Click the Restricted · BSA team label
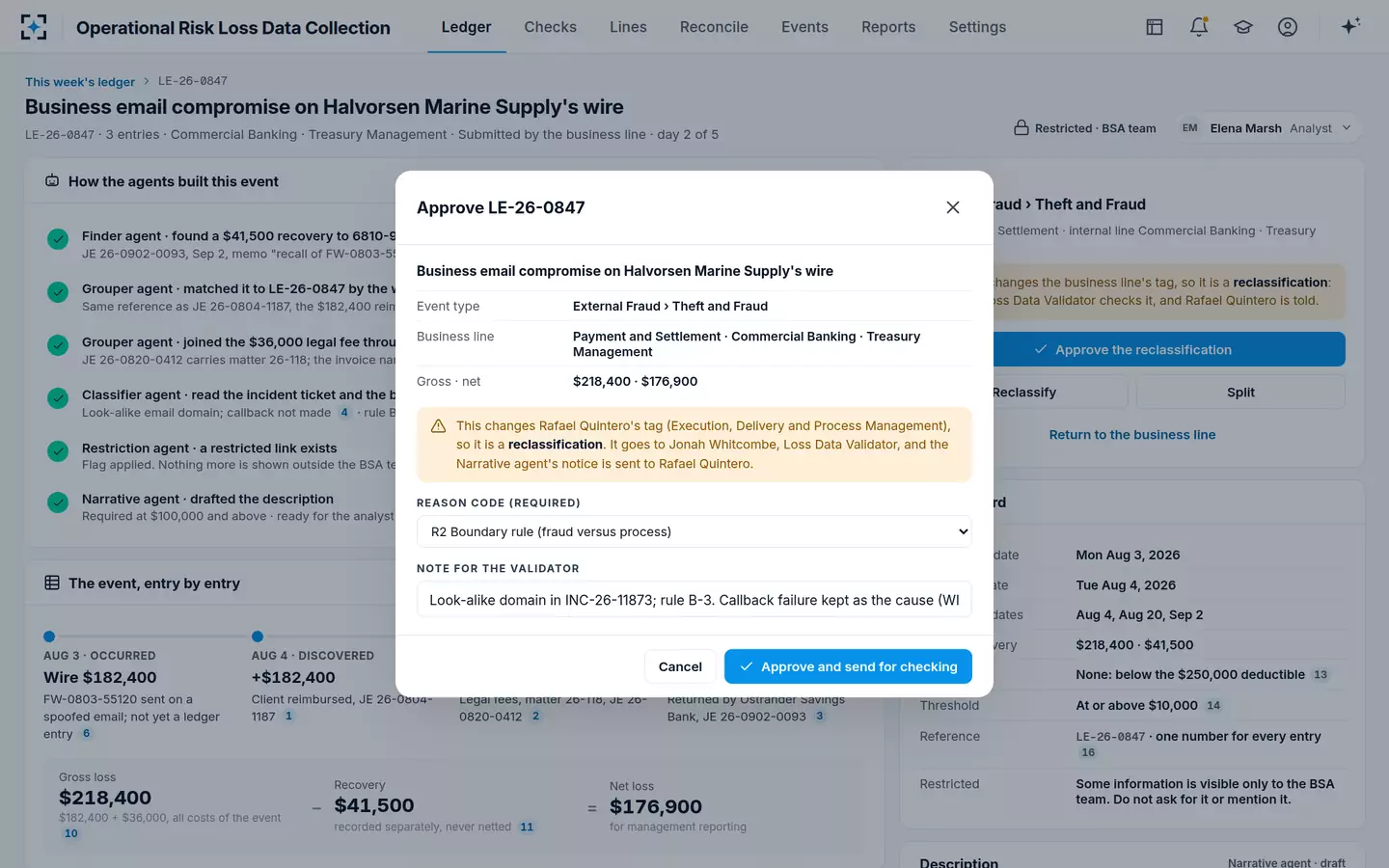 click(x=1095, y=128)
